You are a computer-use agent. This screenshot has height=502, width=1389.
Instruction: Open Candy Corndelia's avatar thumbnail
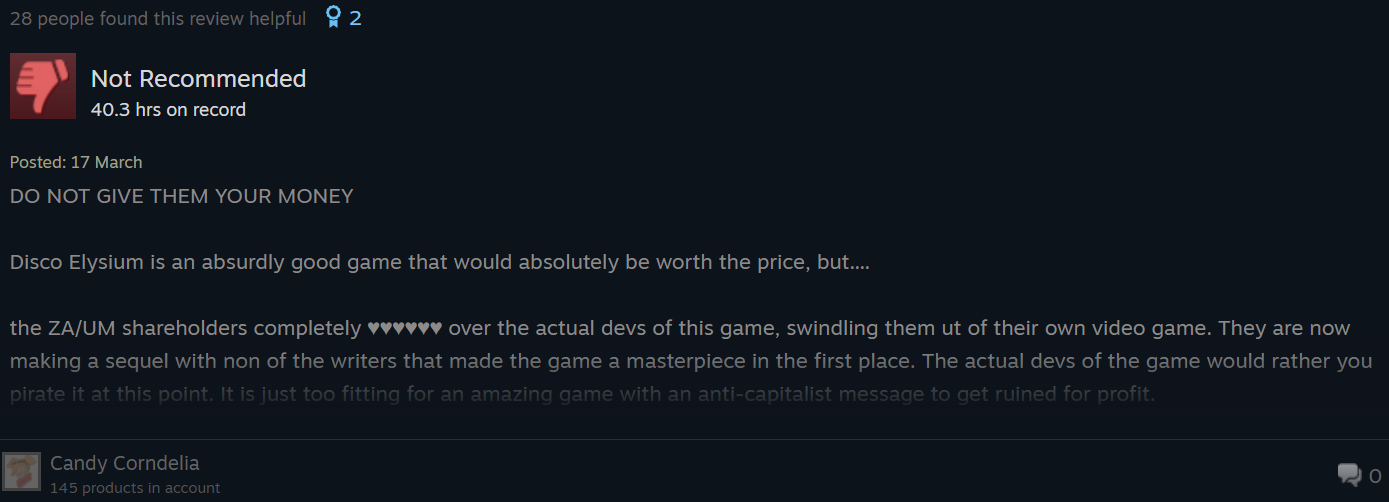21,471
